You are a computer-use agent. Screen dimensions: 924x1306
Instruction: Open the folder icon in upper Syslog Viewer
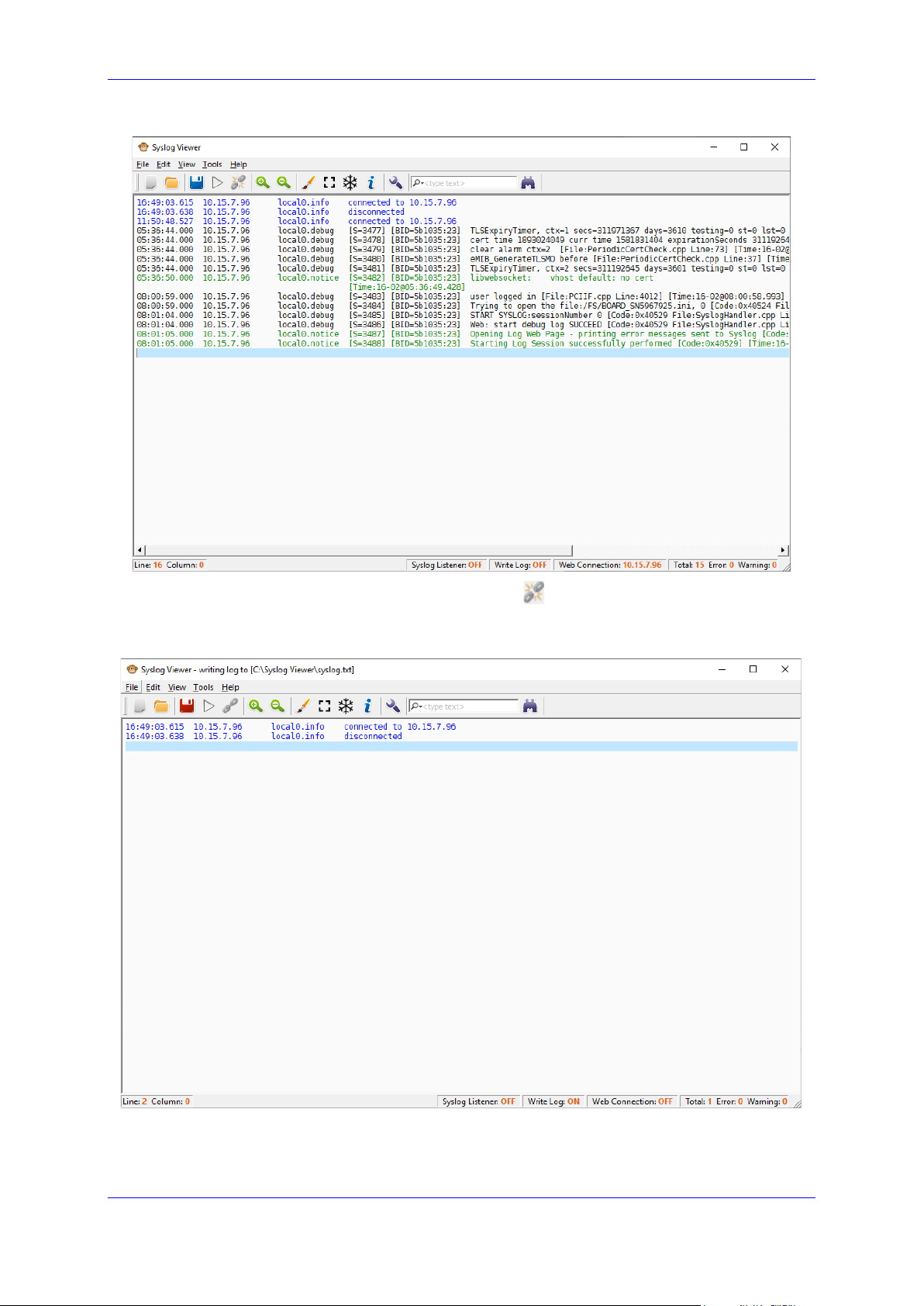tap(171, 183)
